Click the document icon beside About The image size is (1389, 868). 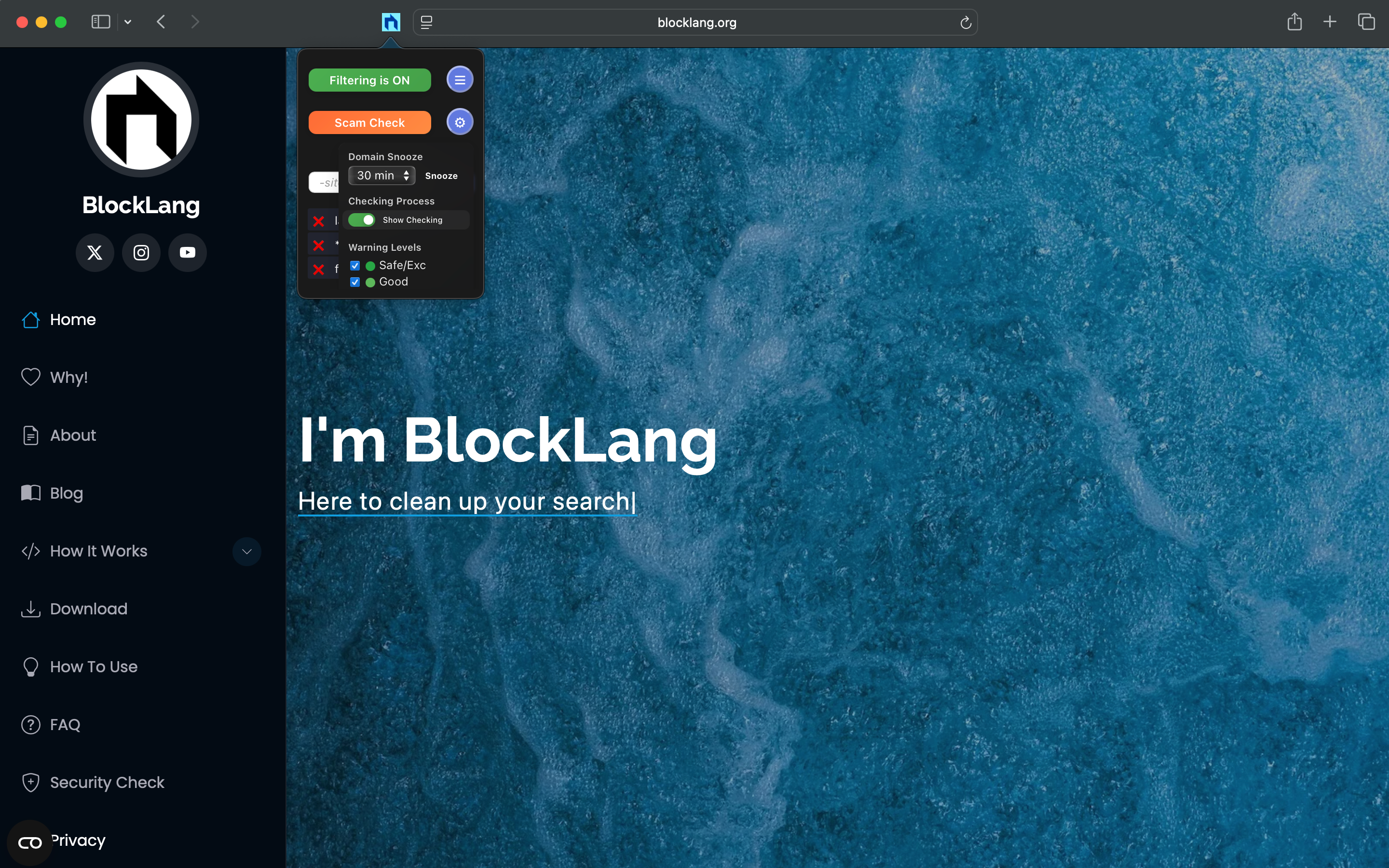coord(30,436)
